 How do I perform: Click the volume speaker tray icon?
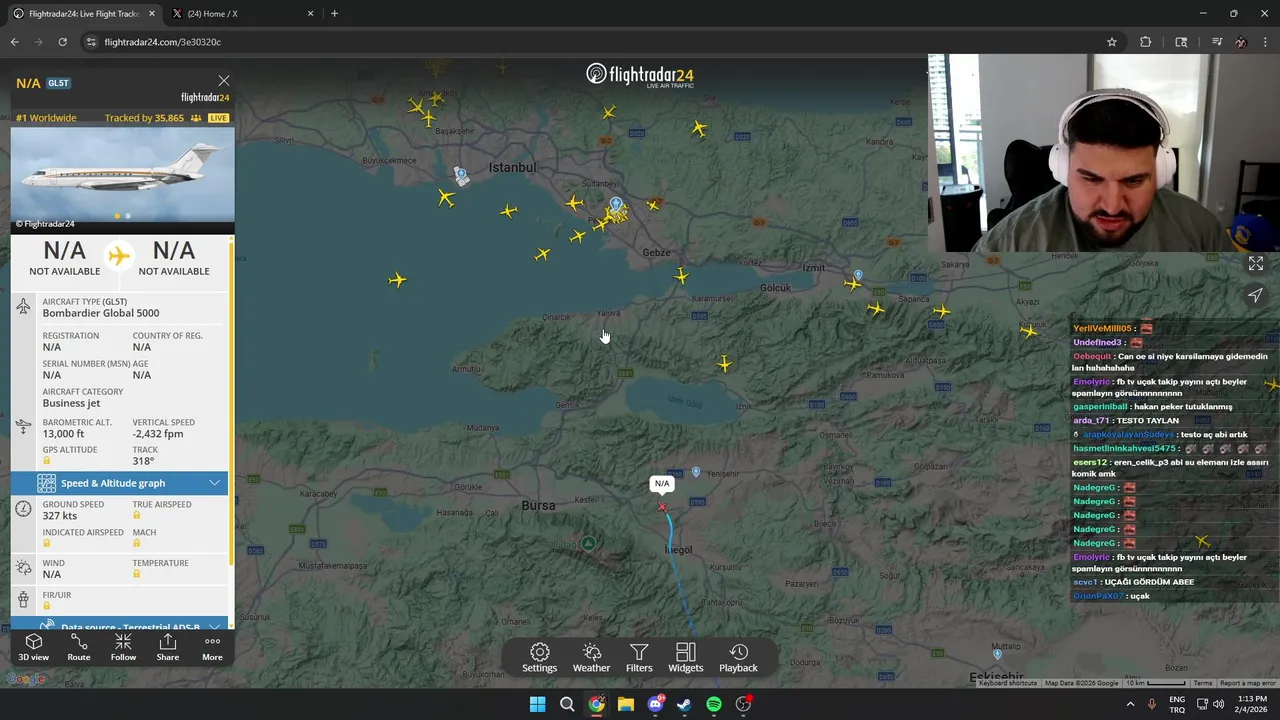pyautogui.click(x=1218, y=704)
